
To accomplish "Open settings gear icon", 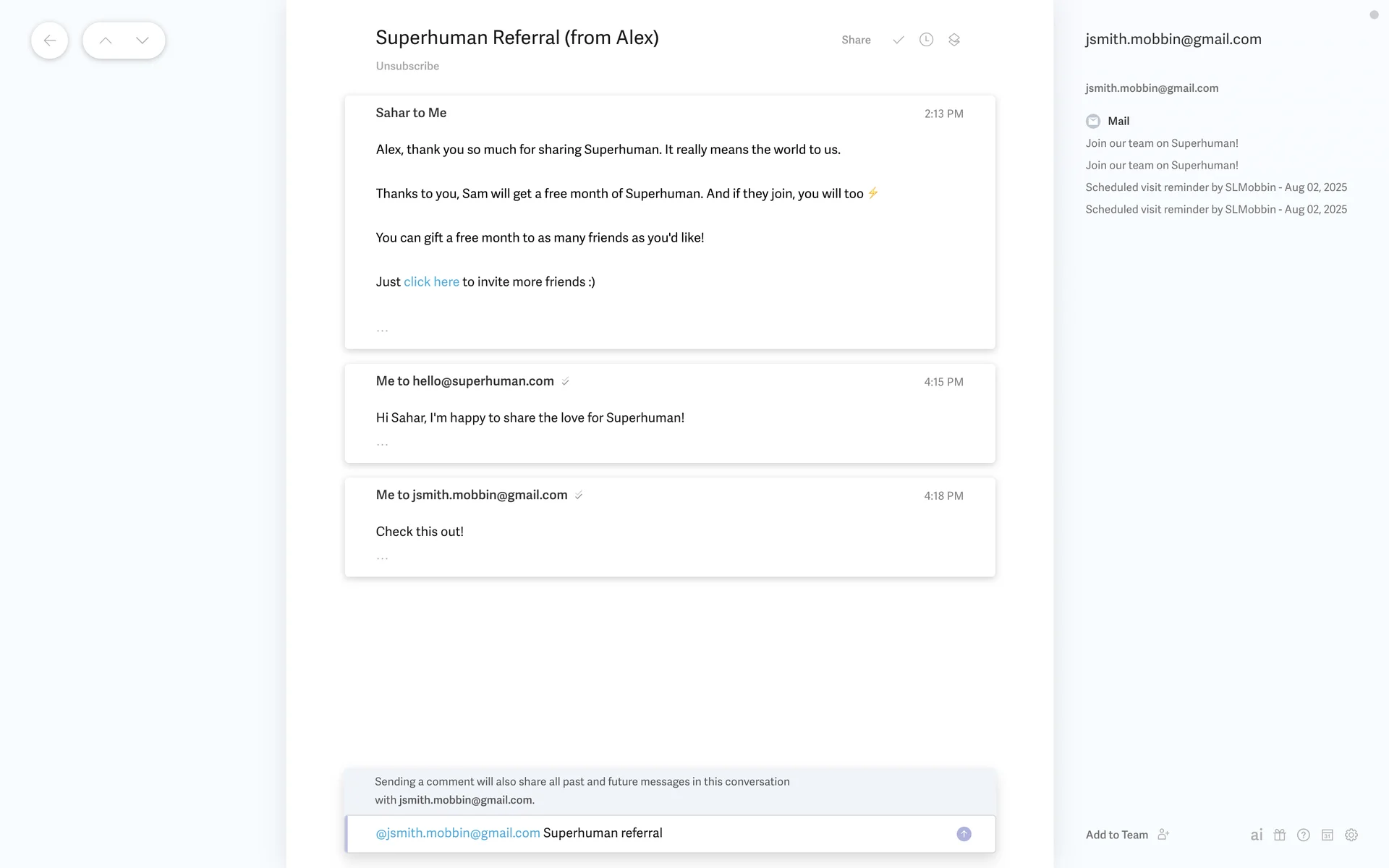I will click(x=1351, y=835).
